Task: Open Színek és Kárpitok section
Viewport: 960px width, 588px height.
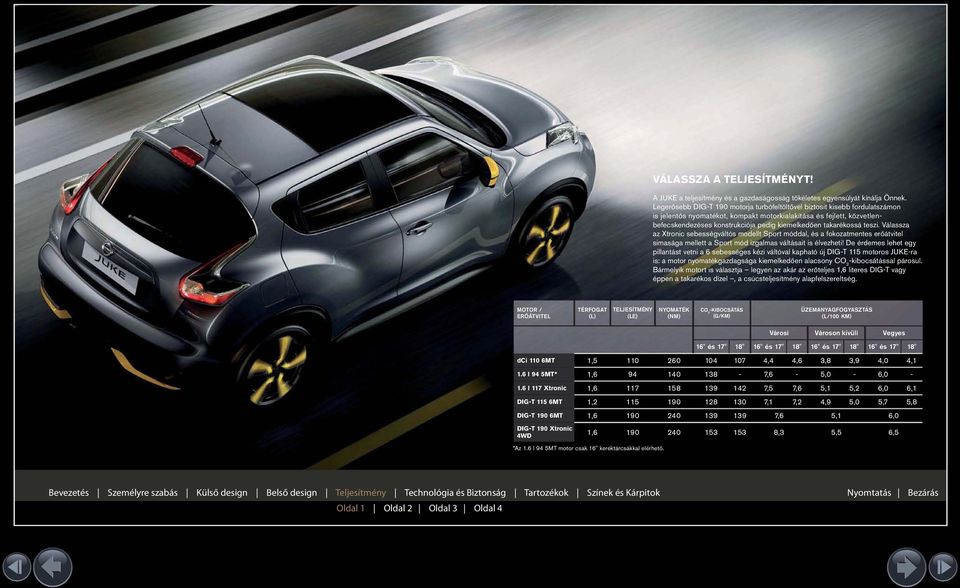Action: (623, 492)
